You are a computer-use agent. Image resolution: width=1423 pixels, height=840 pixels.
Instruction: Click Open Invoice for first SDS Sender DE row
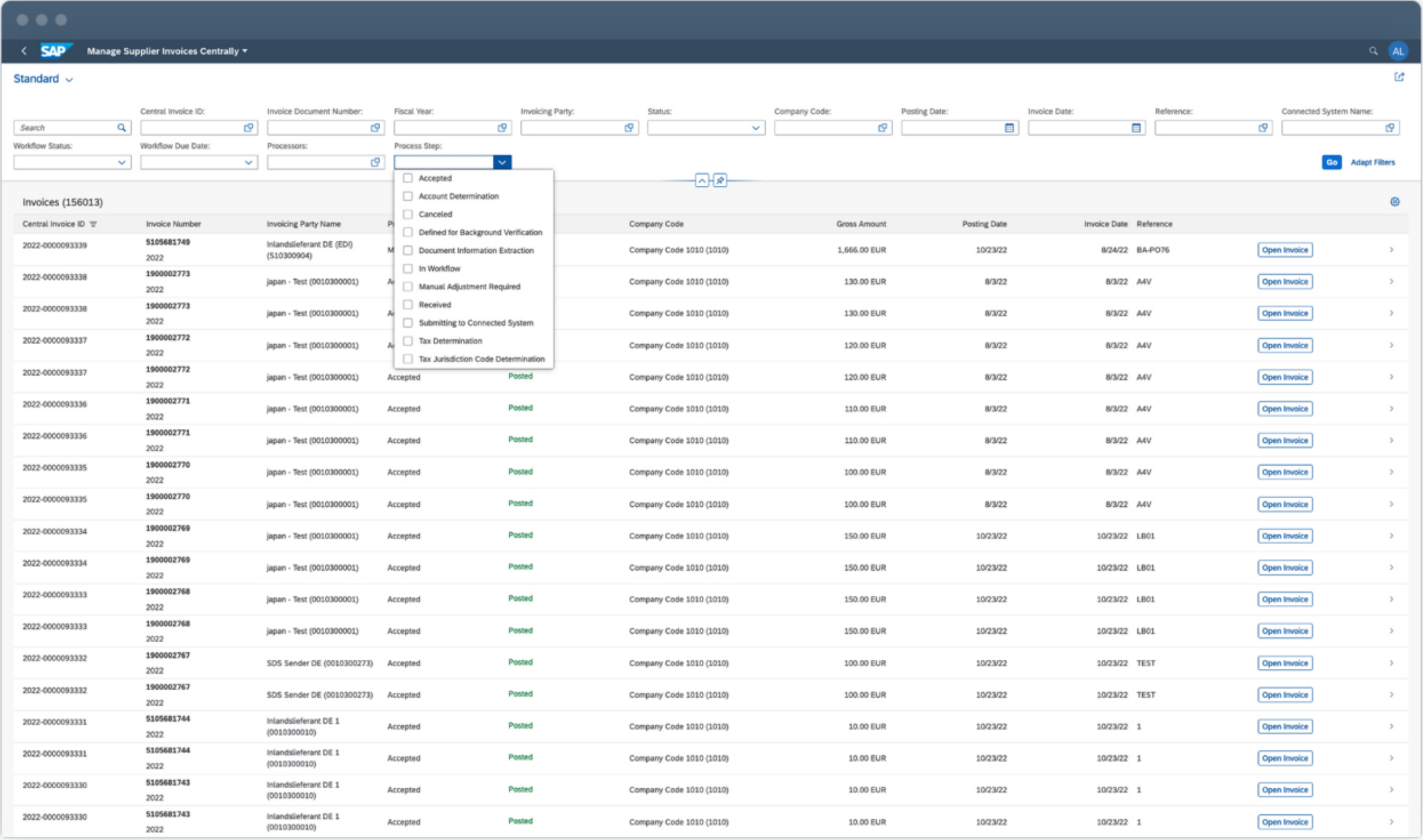(x=1285, y=663)
